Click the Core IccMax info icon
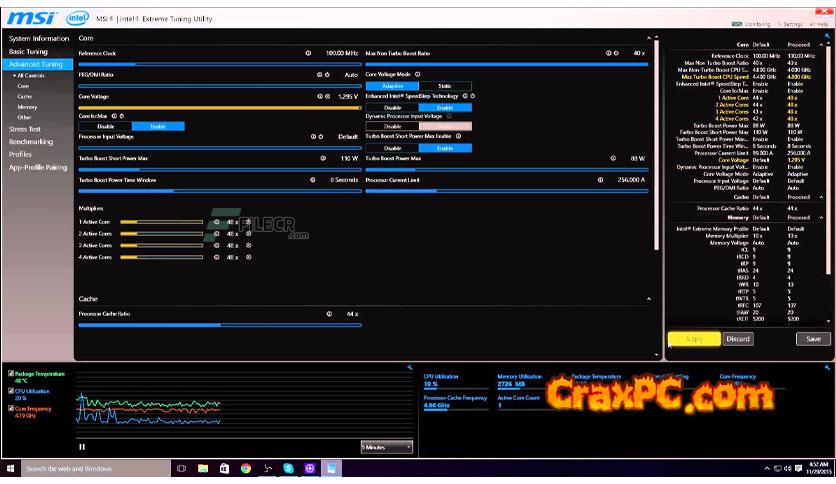This screenshot has height=484, width=836. point(114,116)
